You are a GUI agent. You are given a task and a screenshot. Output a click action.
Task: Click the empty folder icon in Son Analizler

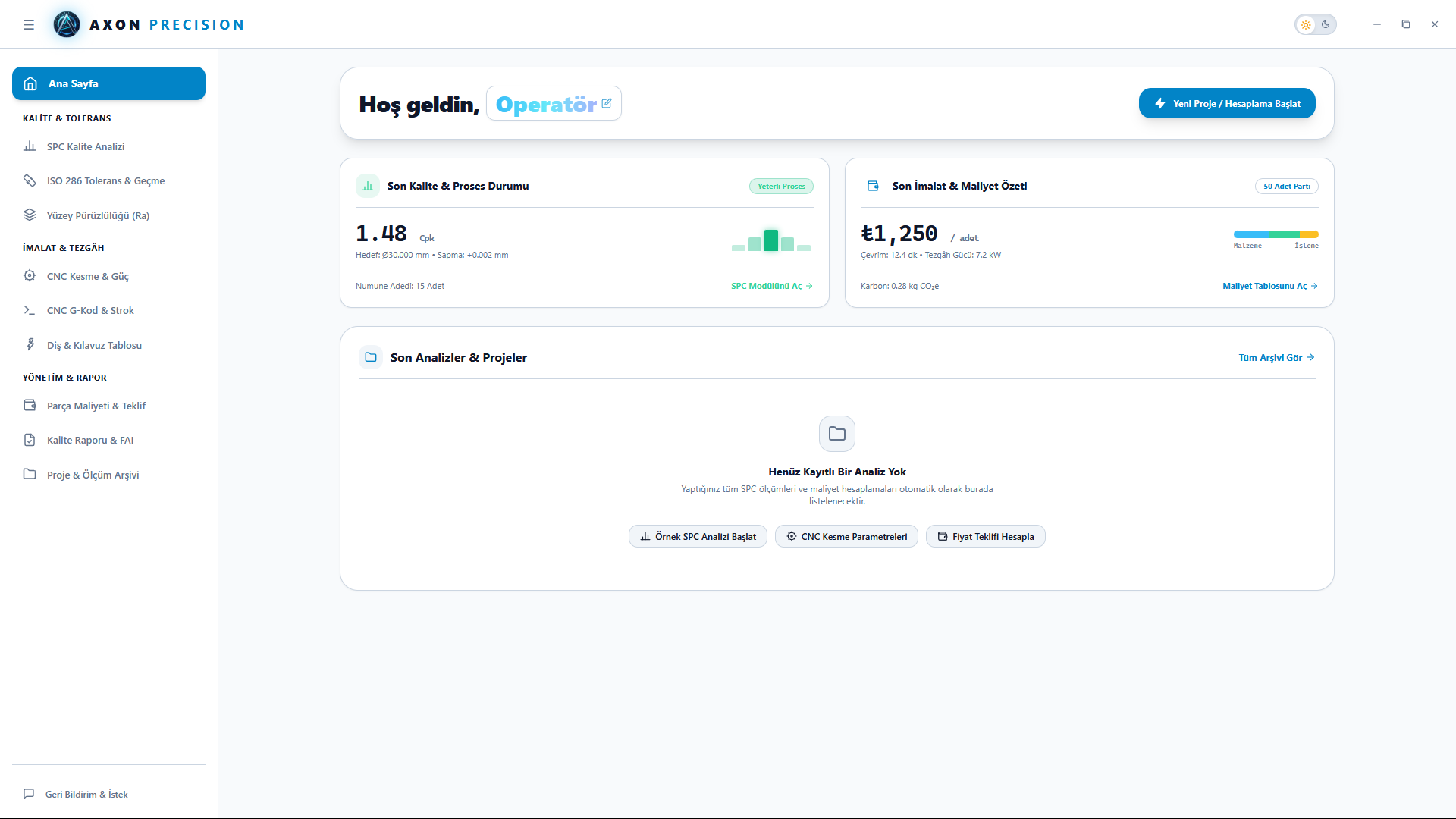(x=837, y=434)
